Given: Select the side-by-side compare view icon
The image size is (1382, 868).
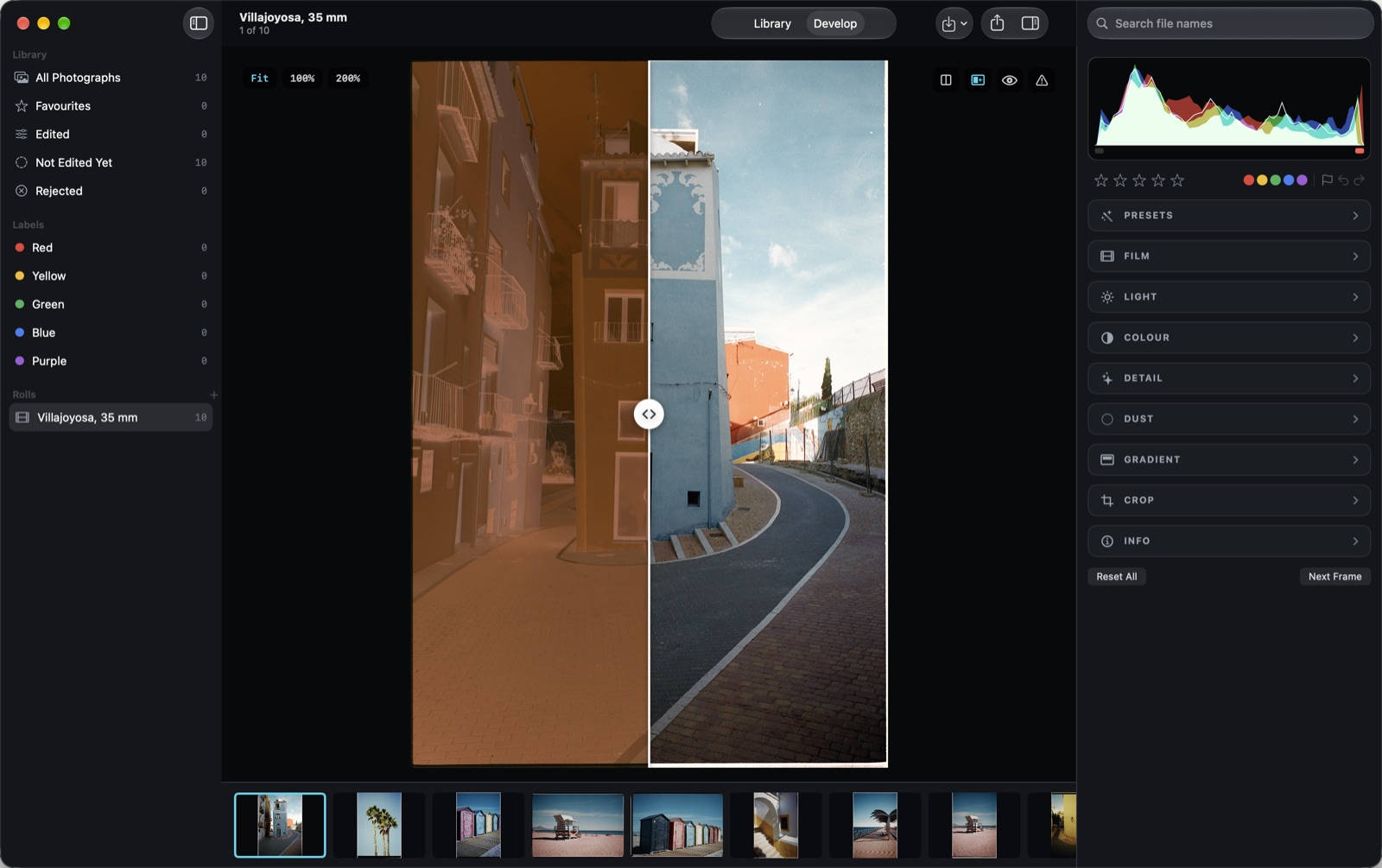Looking at the screenshot, I should point(946,80).
